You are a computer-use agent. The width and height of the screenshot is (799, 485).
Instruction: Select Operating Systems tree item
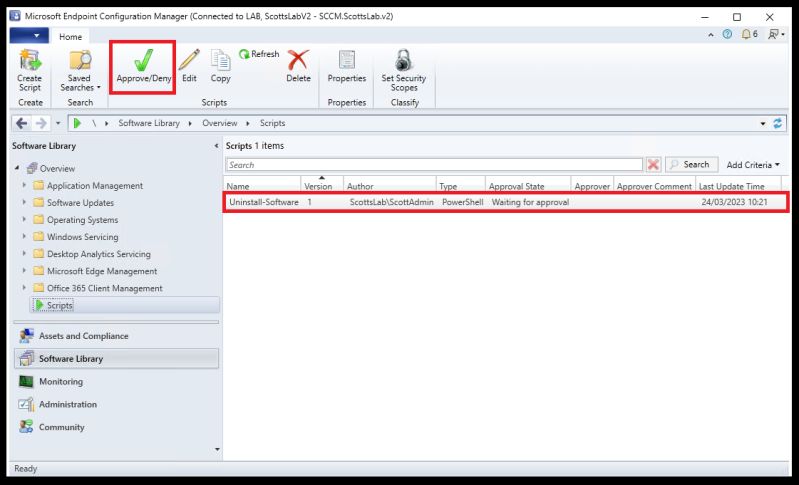pyautogui.click(x=83, y=220)
